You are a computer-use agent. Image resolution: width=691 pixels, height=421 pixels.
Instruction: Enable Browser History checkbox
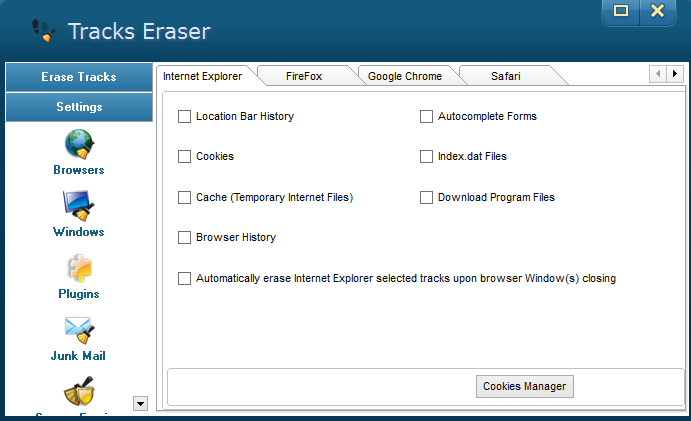(184, 238)
